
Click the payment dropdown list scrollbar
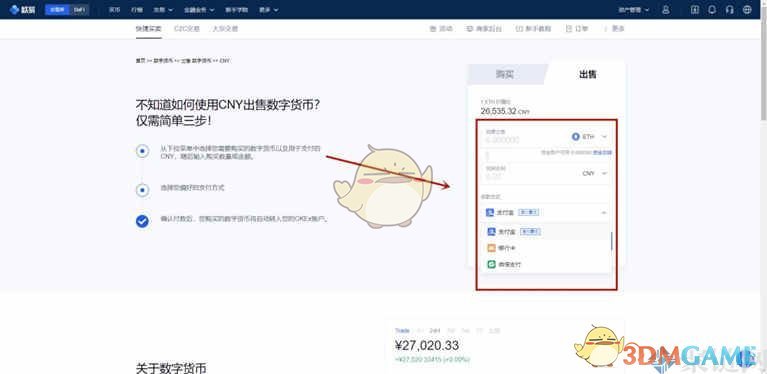click(x=611, y=241)
